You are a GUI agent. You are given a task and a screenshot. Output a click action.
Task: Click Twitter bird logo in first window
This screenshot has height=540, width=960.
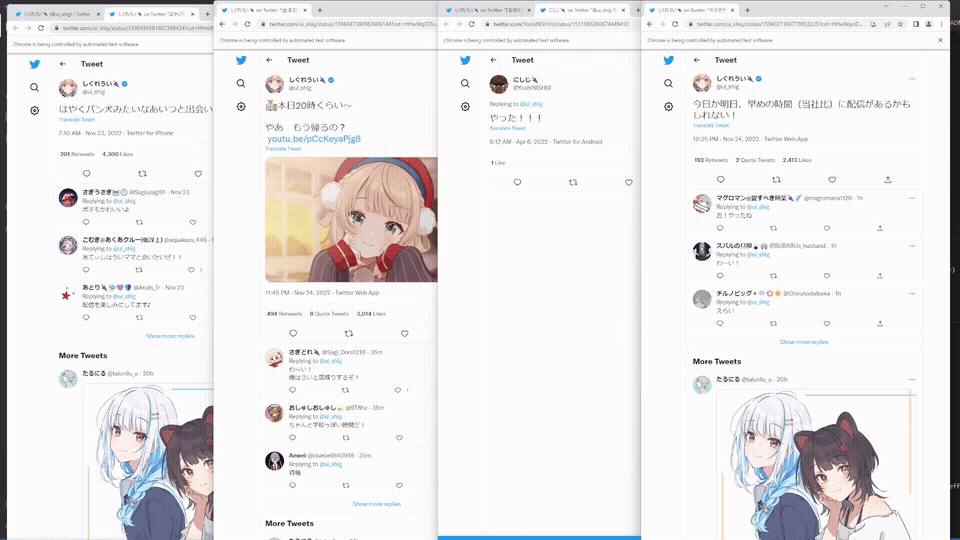click(x=35, y=64)
